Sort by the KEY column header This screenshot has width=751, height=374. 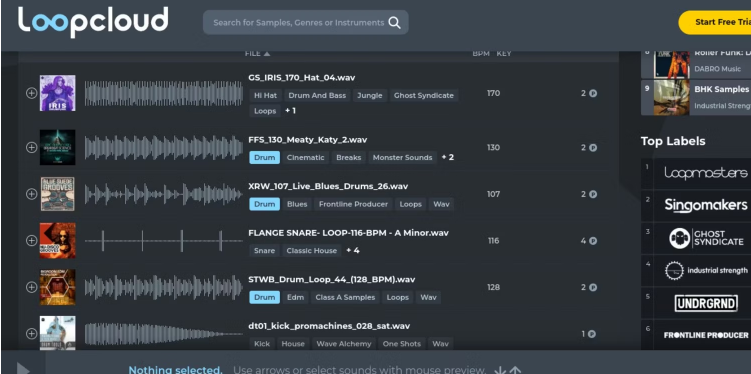[x=504, y=54]
